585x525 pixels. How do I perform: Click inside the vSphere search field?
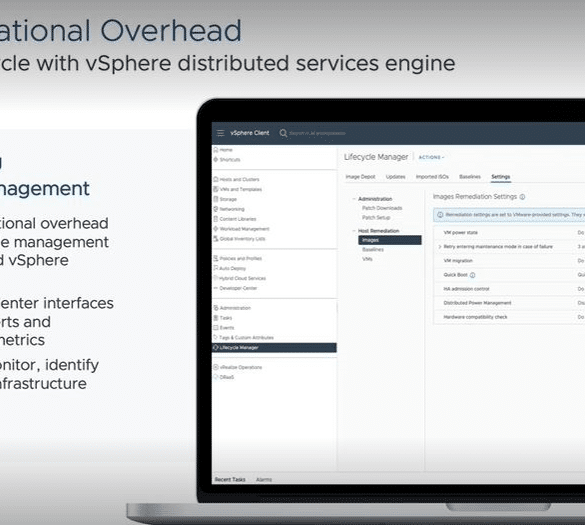(x=317, y=133)
